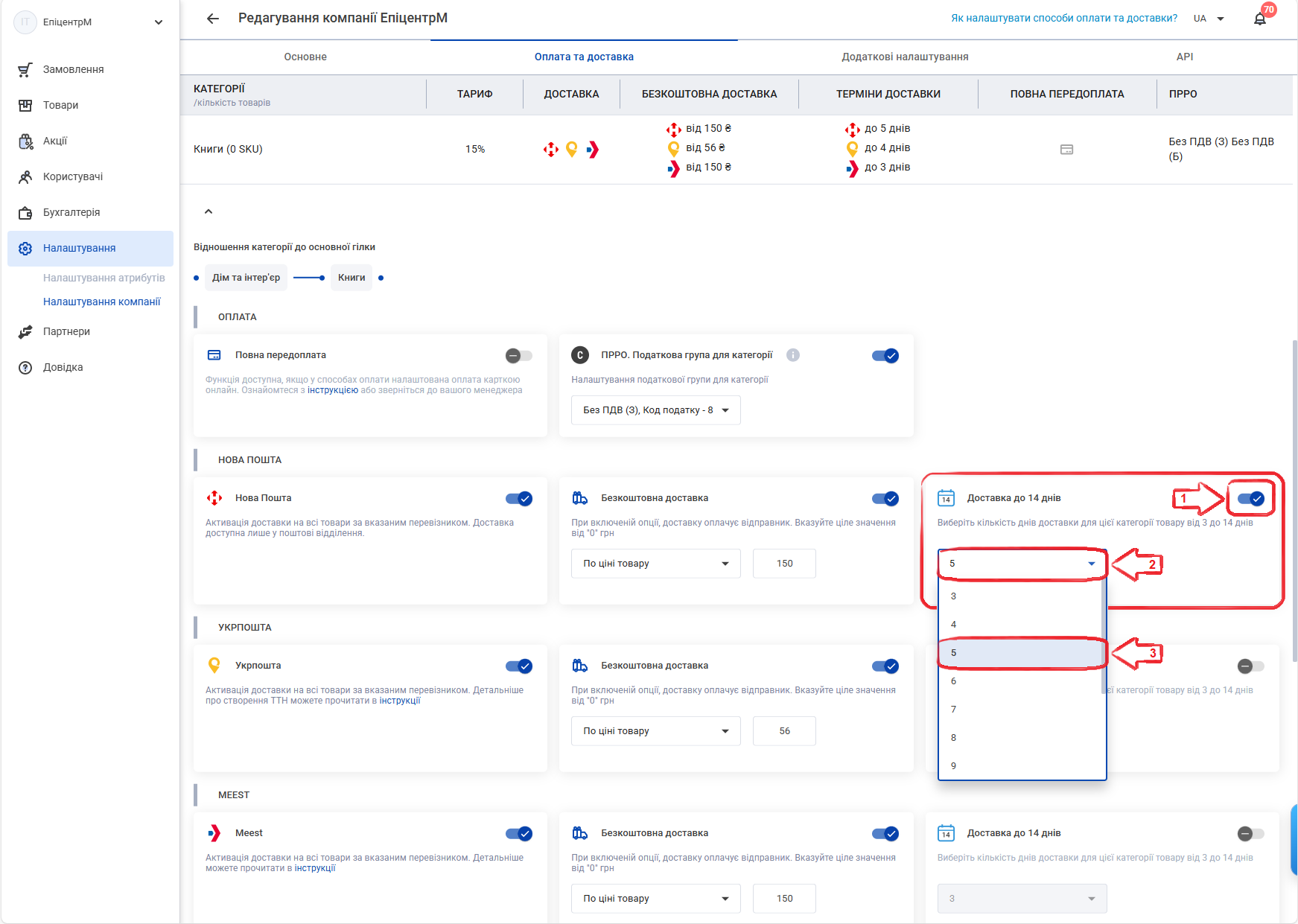Click free delivery icon in Meest section

[580, 833]
